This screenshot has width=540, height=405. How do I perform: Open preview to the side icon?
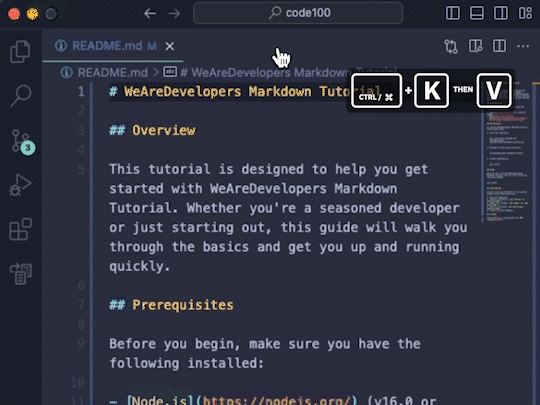tap(475, 46)
